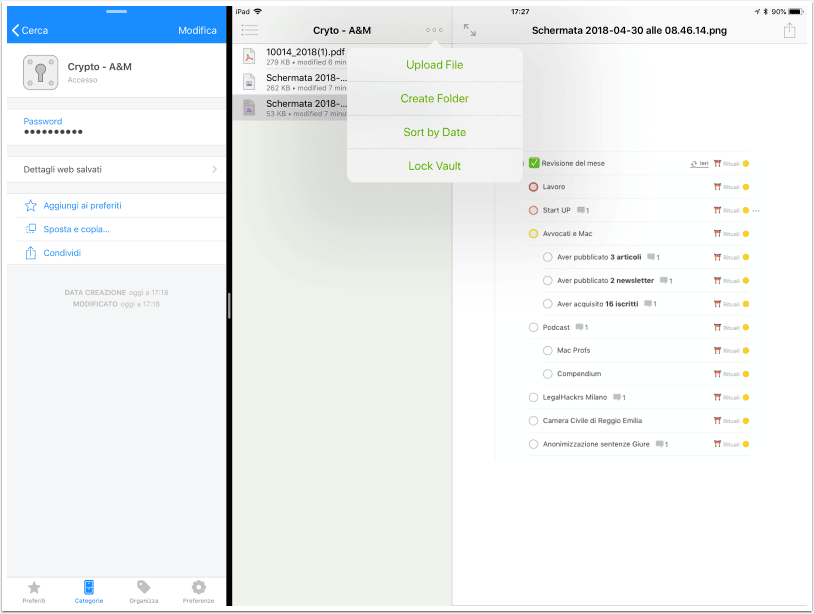This screenshot has width=814, height=614.
Task: Select Sort by Date in menu
Action: [x=435, y=132]
